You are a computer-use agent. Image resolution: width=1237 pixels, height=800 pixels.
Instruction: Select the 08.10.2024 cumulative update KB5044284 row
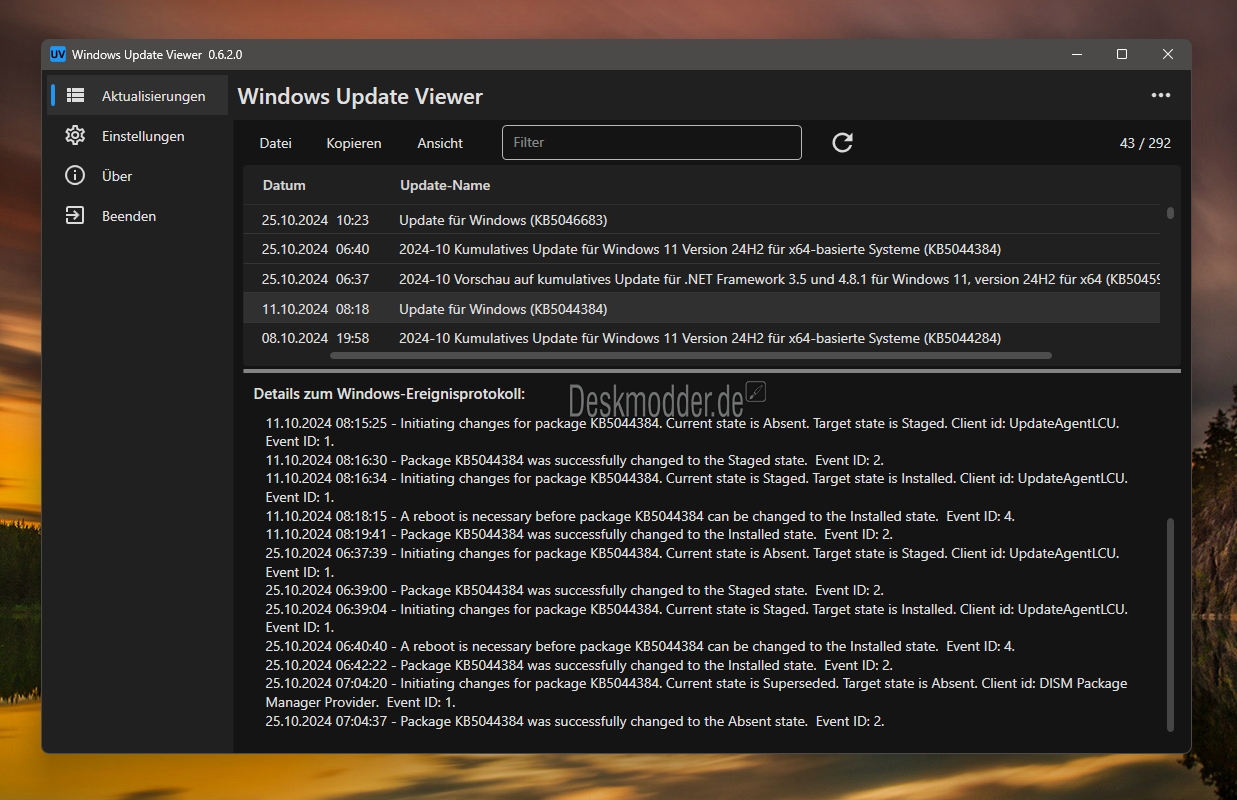click(x=702, y=338)
